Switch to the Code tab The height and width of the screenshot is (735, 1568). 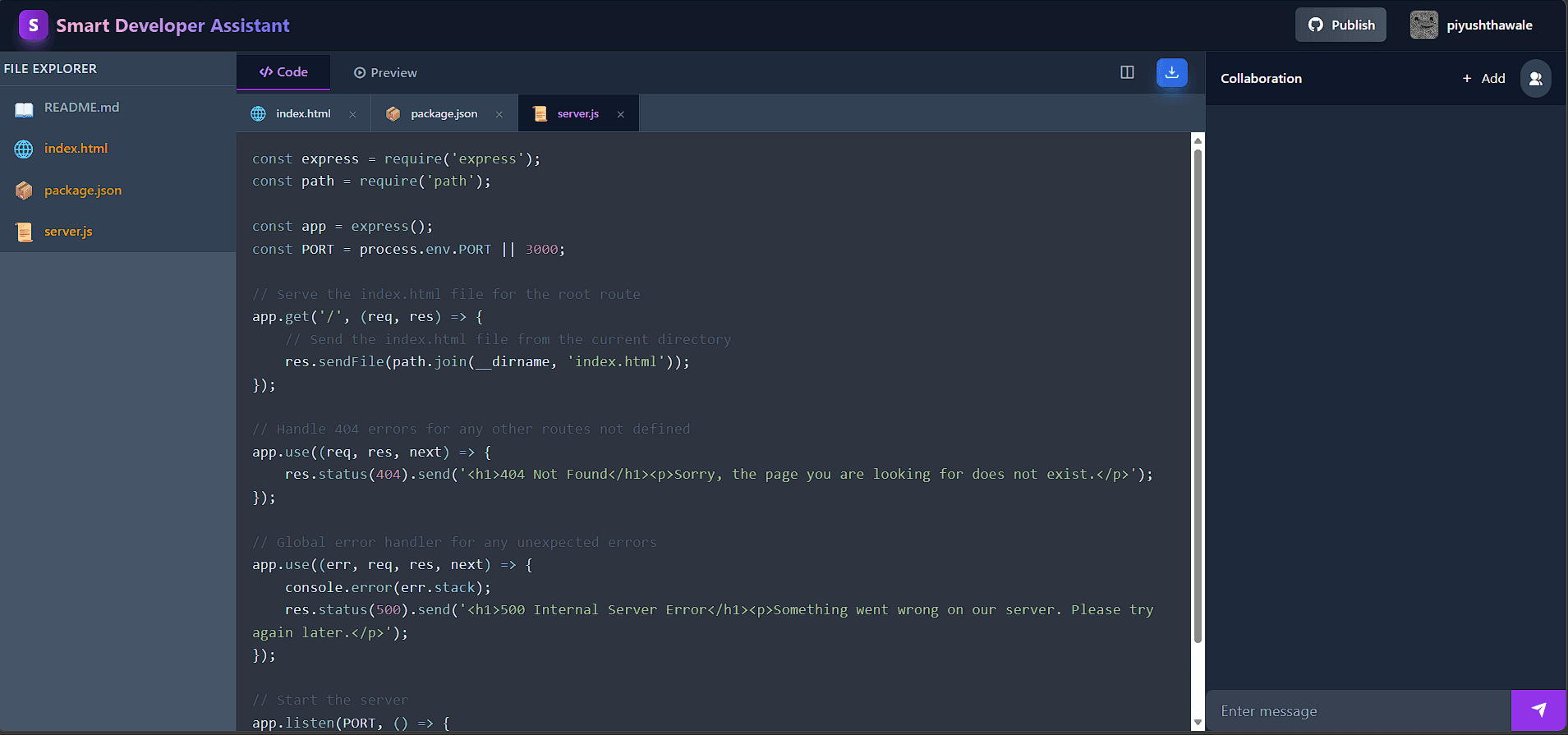283,72
